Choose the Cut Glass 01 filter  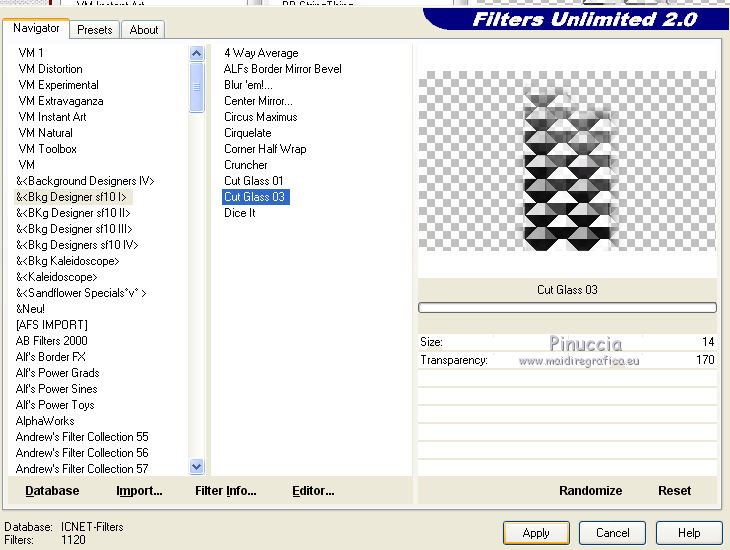253,181
